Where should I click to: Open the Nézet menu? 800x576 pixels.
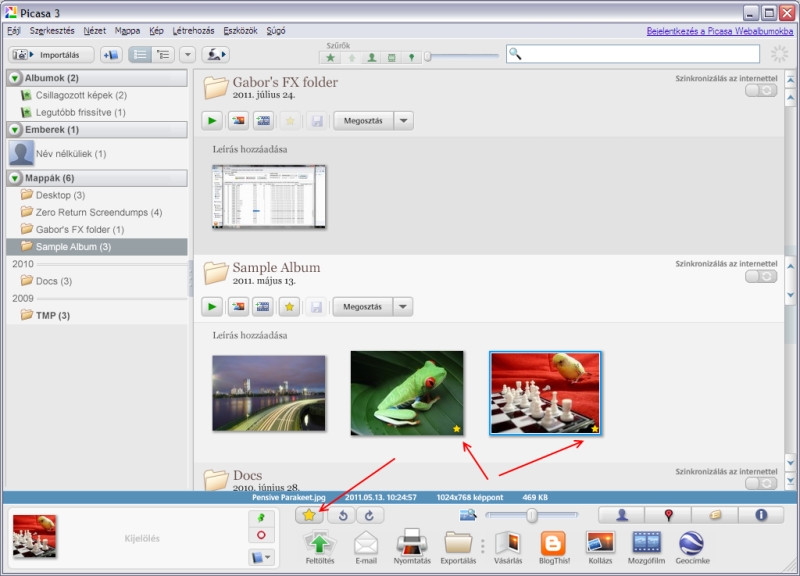point(94,31)
